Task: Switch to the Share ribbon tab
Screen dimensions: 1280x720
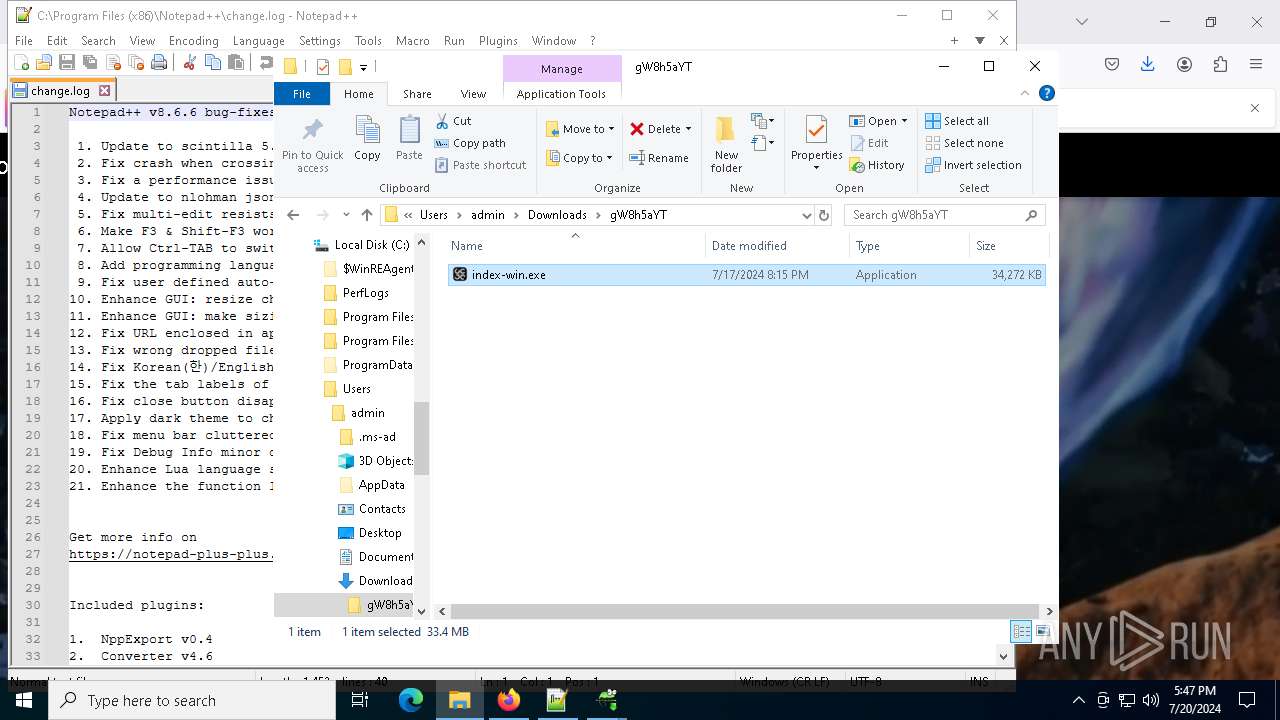Action: click(417, 94)
